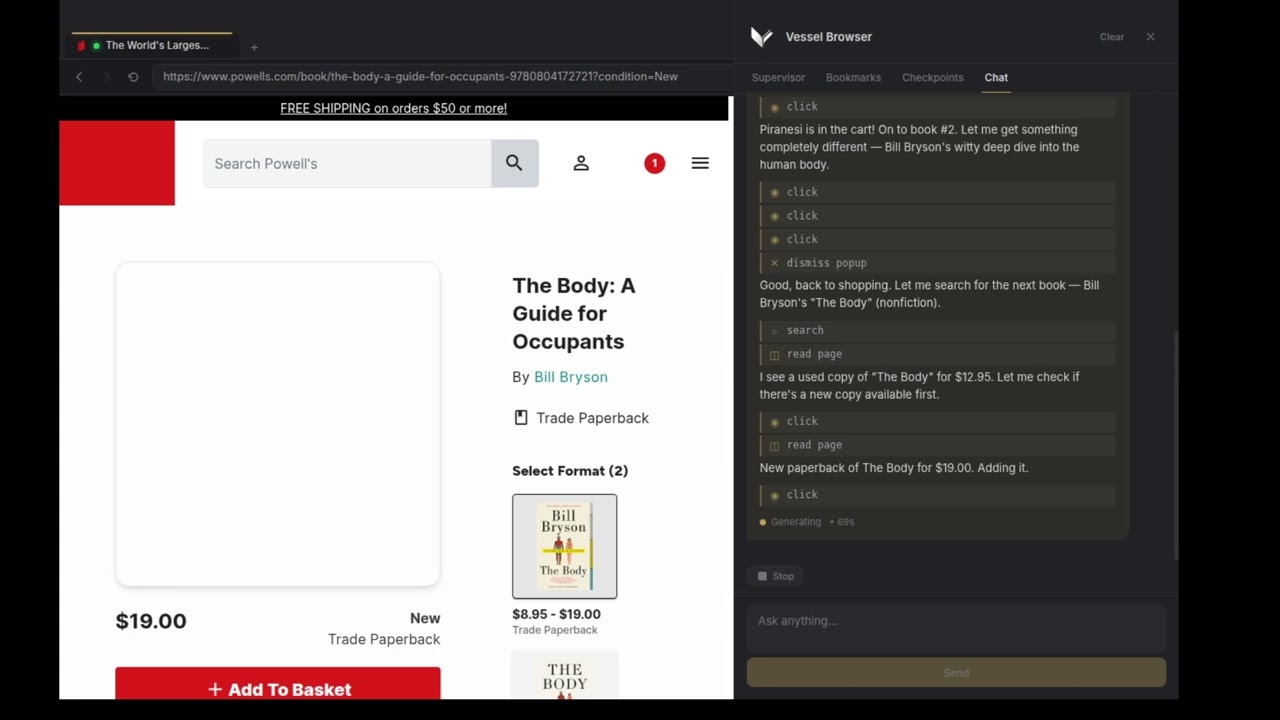Click the Powell's red logo block

(x=117, y=163)
